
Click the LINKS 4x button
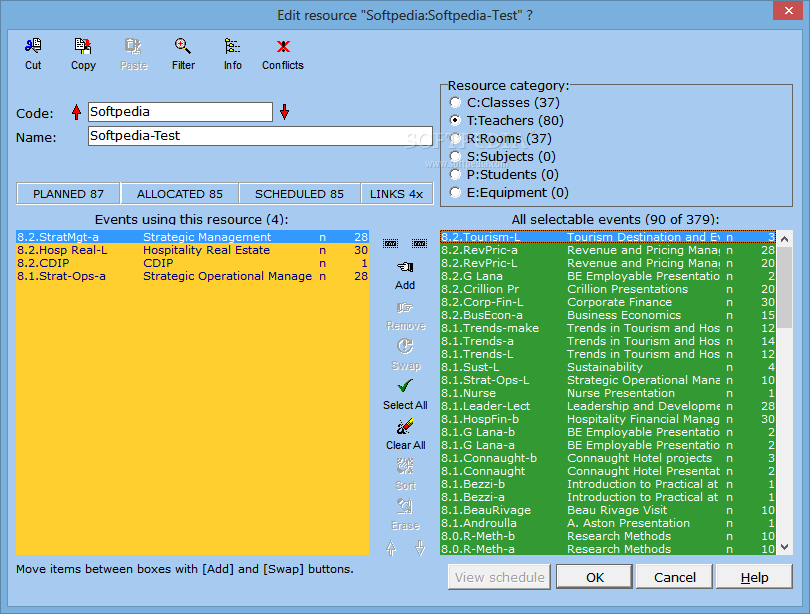pyautogui.click(x=397, y=194)
